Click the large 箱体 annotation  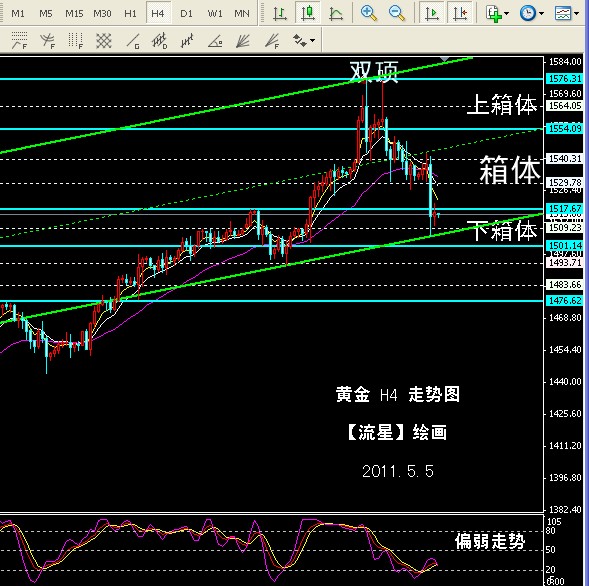coord(510,170)
